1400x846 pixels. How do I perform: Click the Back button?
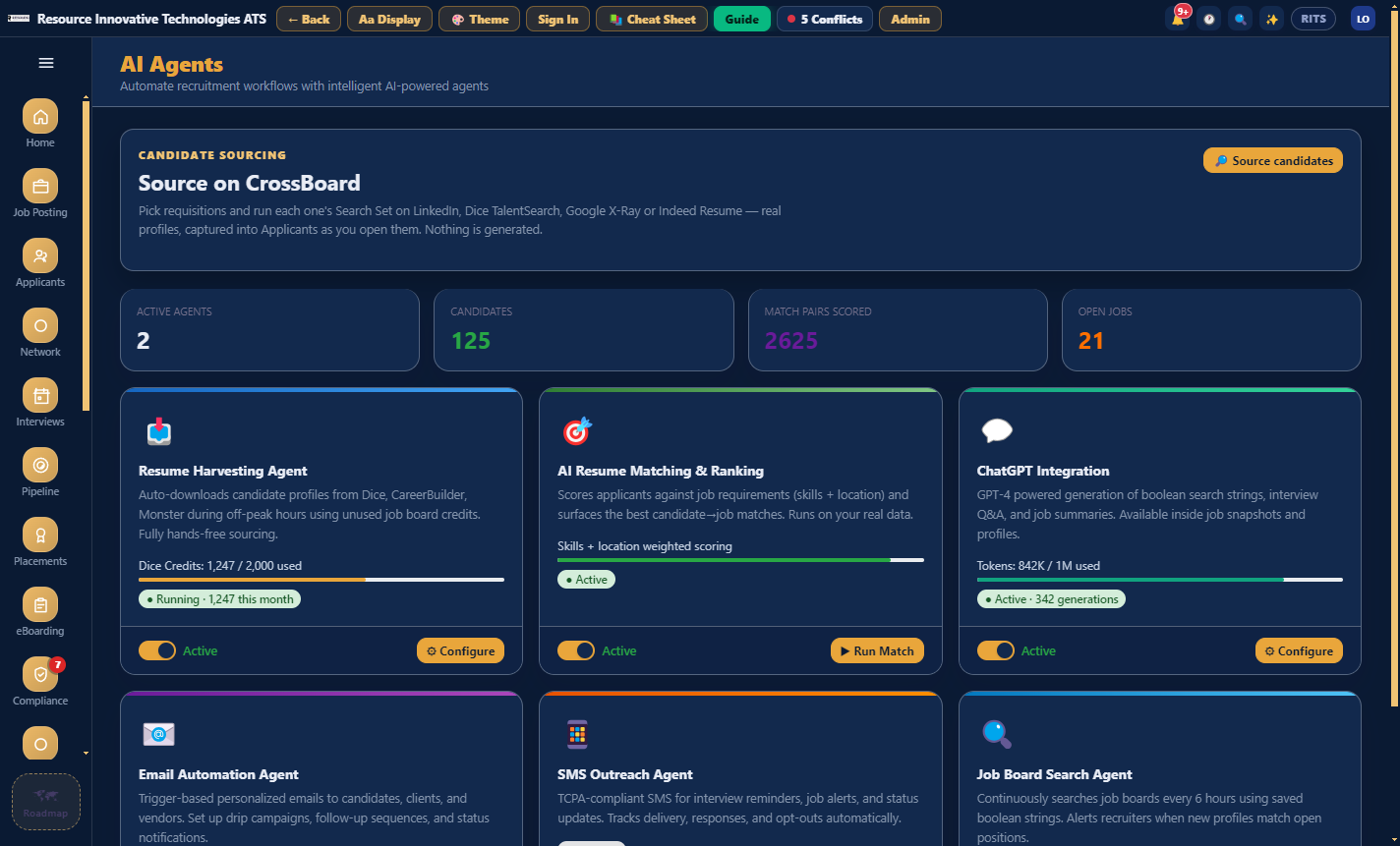point(309,19)
